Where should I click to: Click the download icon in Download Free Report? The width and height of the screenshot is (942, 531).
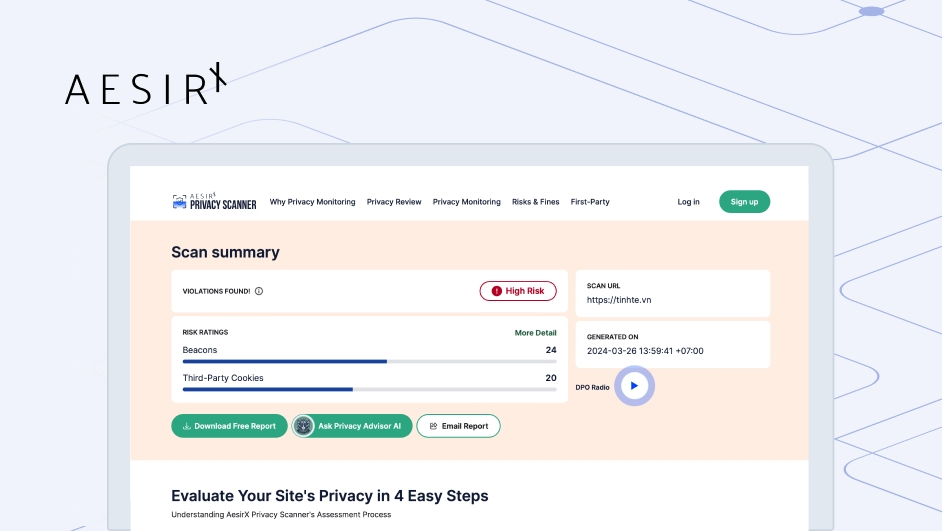(x=186, y=426)
